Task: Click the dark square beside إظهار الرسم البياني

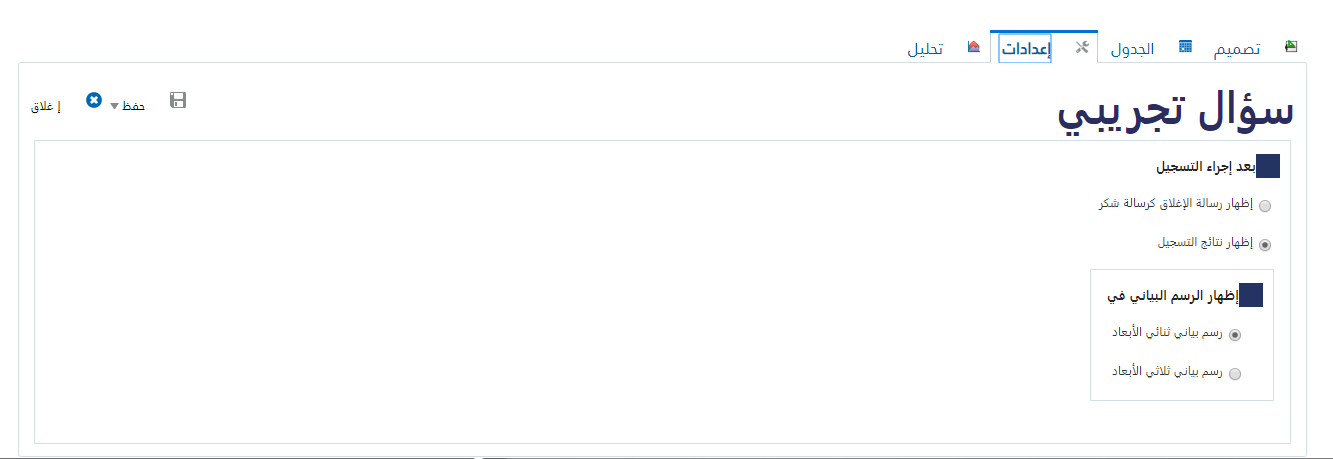Action: 1251,295
